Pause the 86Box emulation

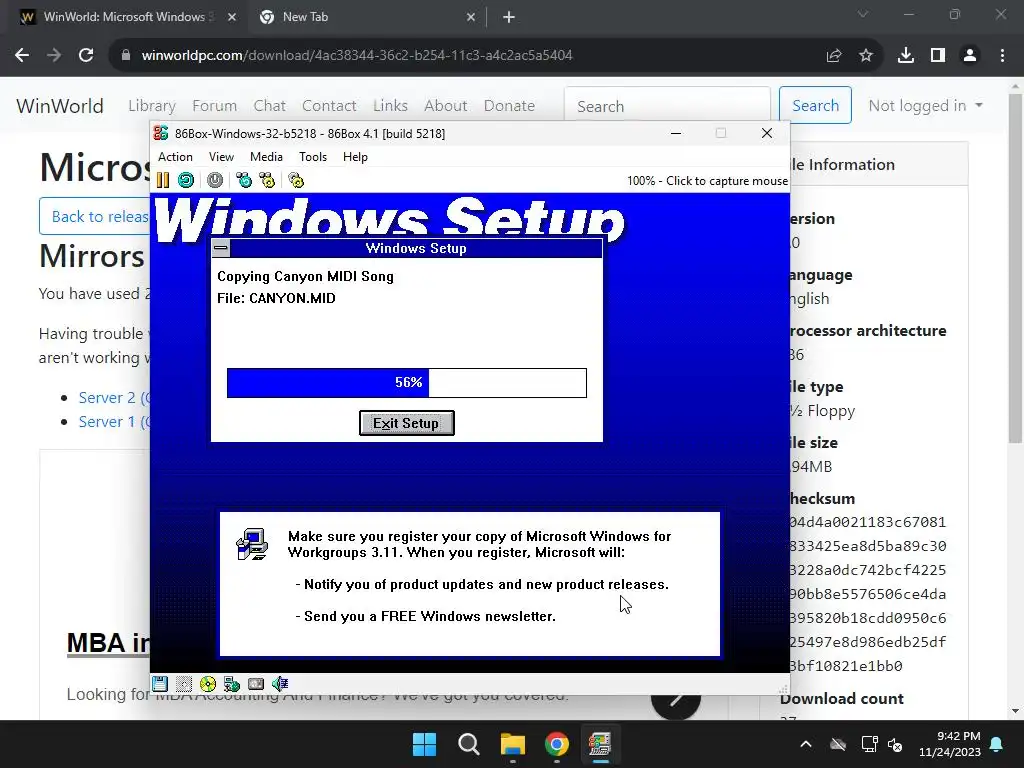pos(163,180)
